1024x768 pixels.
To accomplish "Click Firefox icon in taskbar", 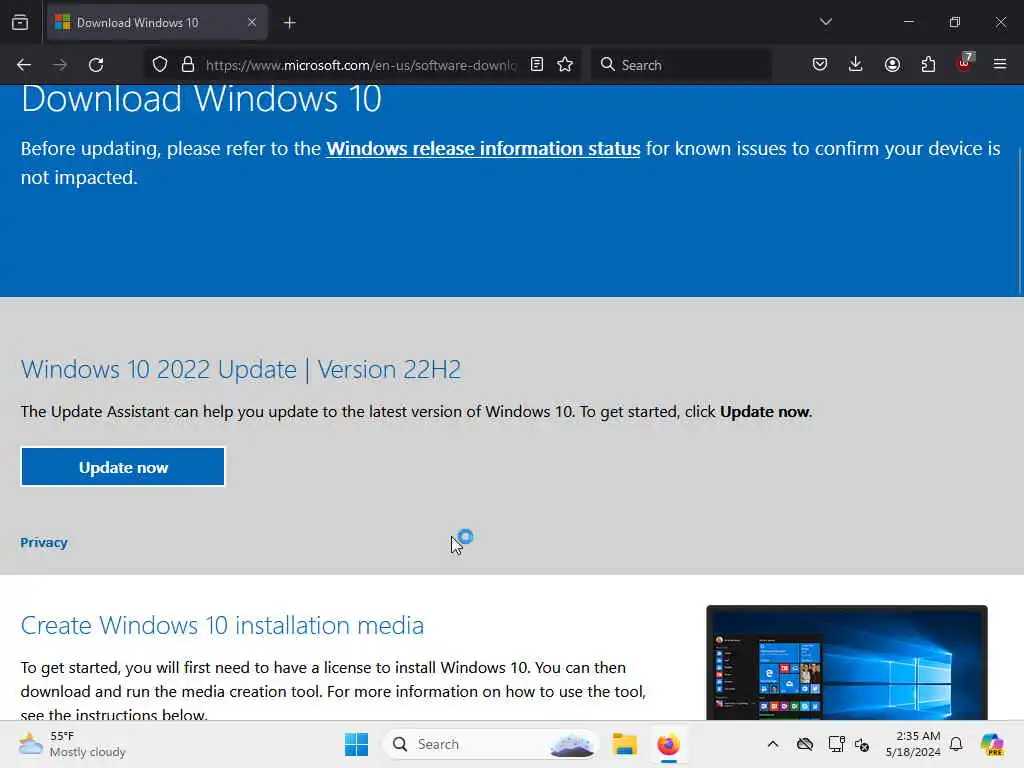I will [x=668, y=744].
